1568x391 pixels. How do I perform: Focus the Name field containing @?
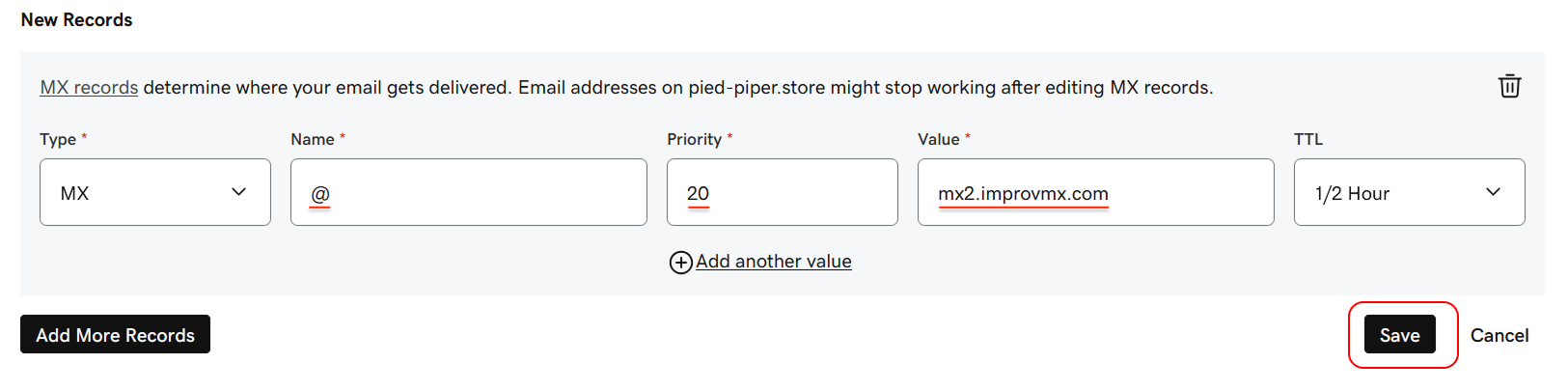(468, 193)
